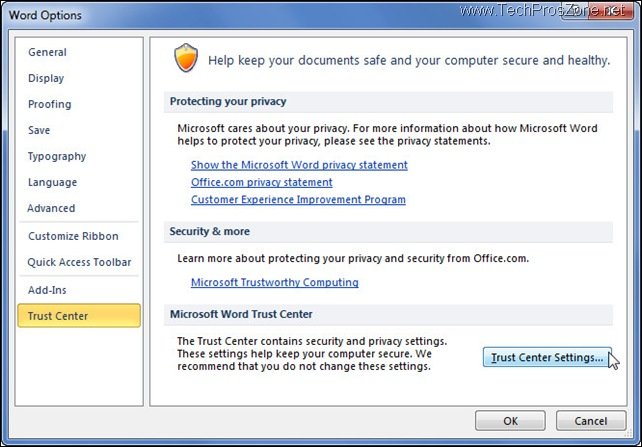
Task: Open the Save options category
Action: click(x=39, y=130)
